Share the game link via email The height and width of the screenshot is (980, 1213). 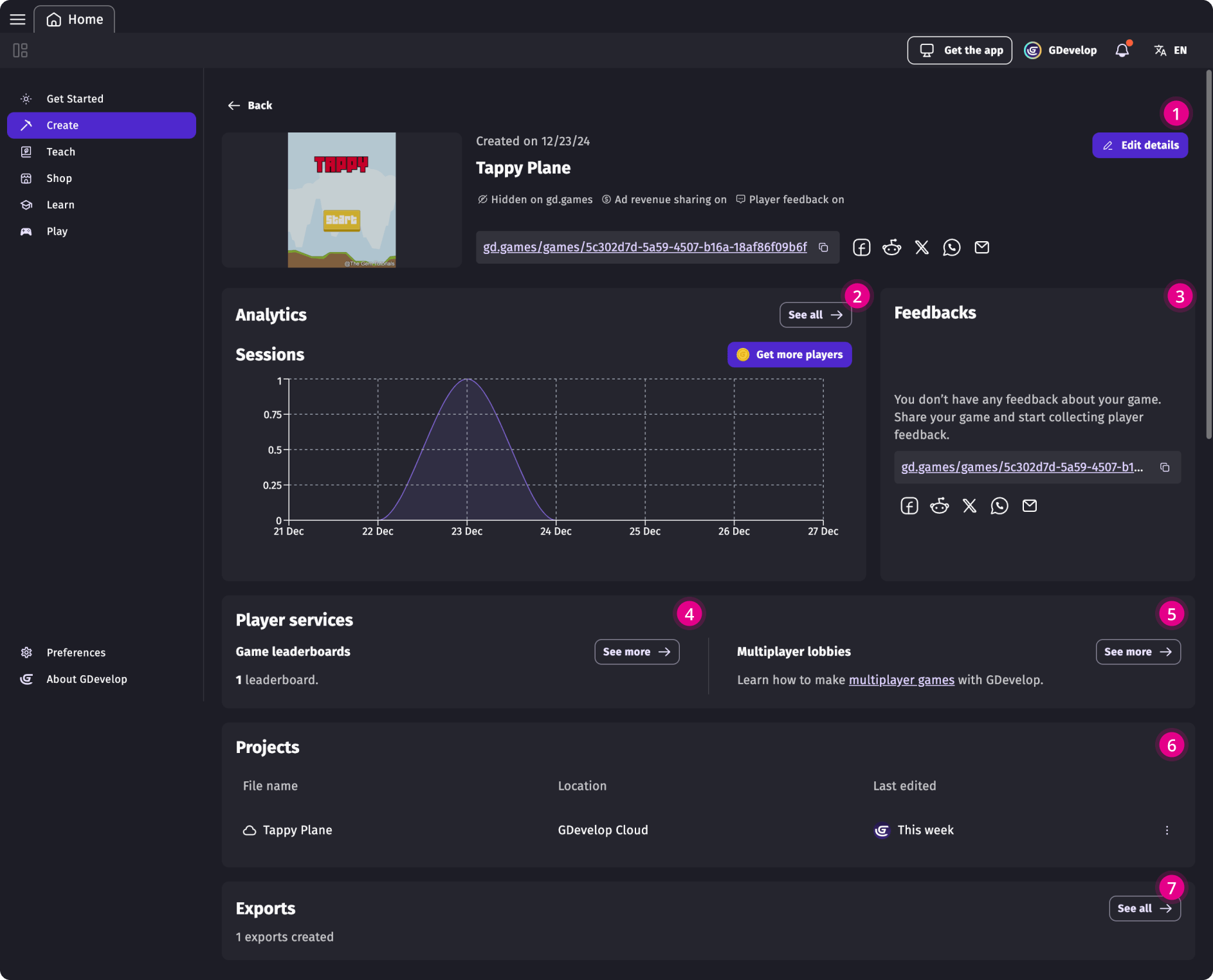pyautogui.click(x=981, y=247)
